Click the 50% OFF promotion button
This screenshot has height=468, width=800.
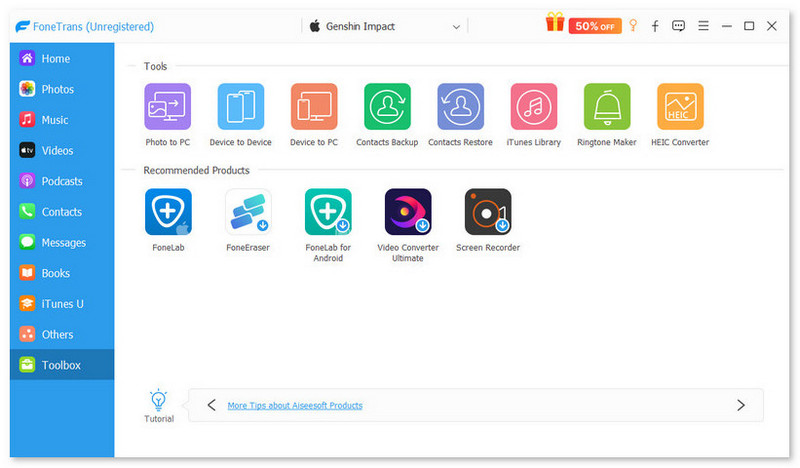pos(595,26)
